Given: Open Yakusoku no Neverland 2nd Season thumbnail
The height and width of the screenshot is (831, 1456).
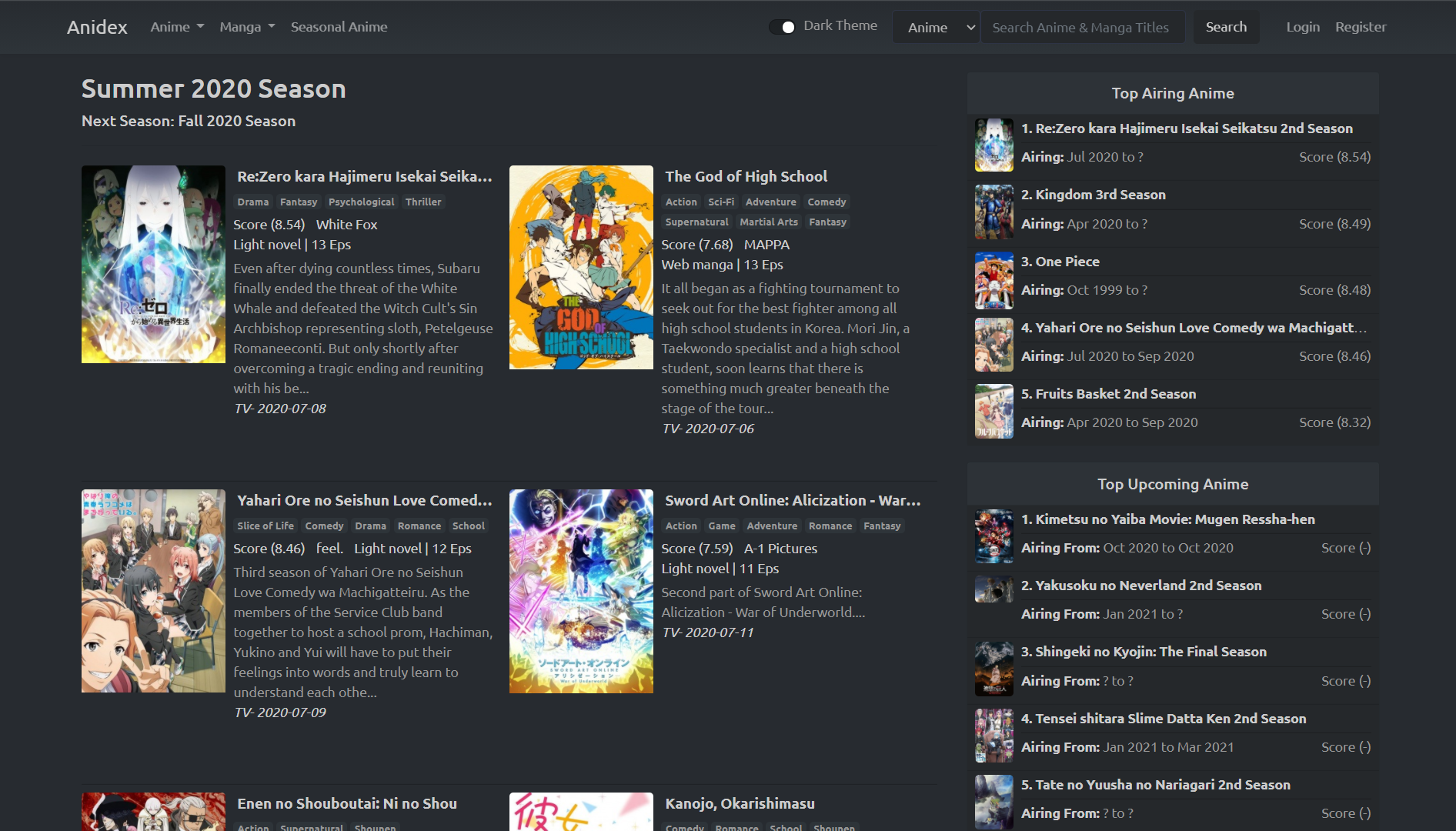Looking at the screenshot, I should pyautogui.click(x=994, y=589).
